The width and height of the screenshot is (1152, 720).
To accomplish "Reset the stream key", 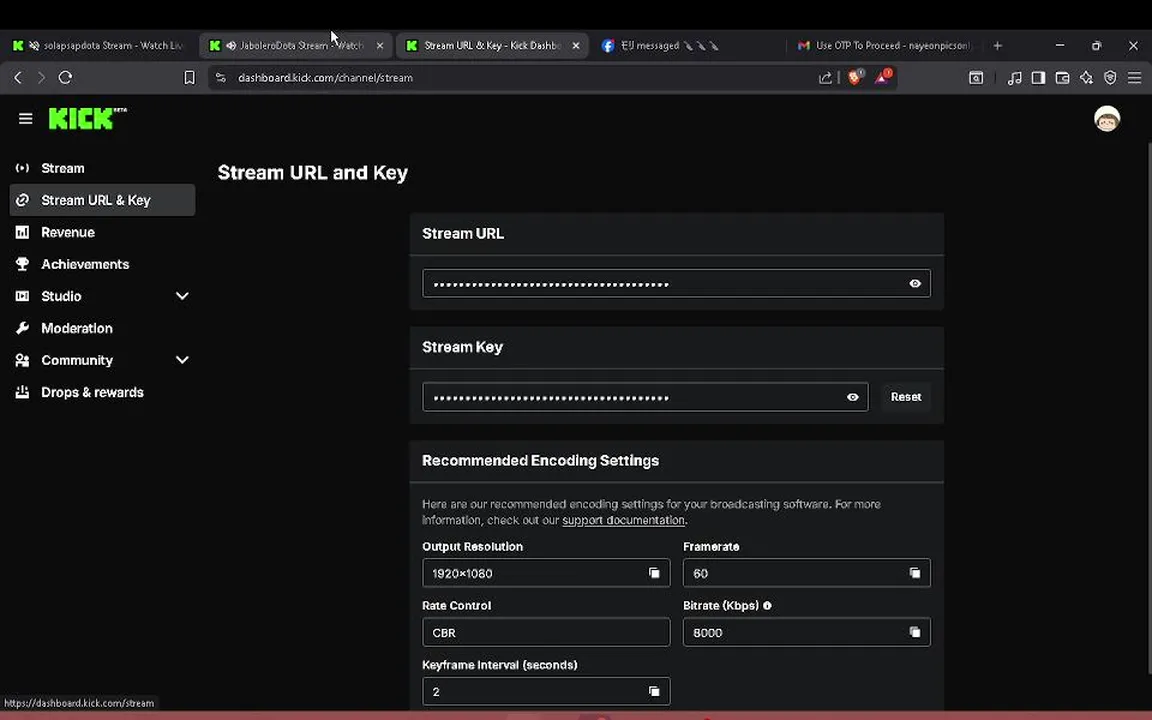I will pos(905,397).
